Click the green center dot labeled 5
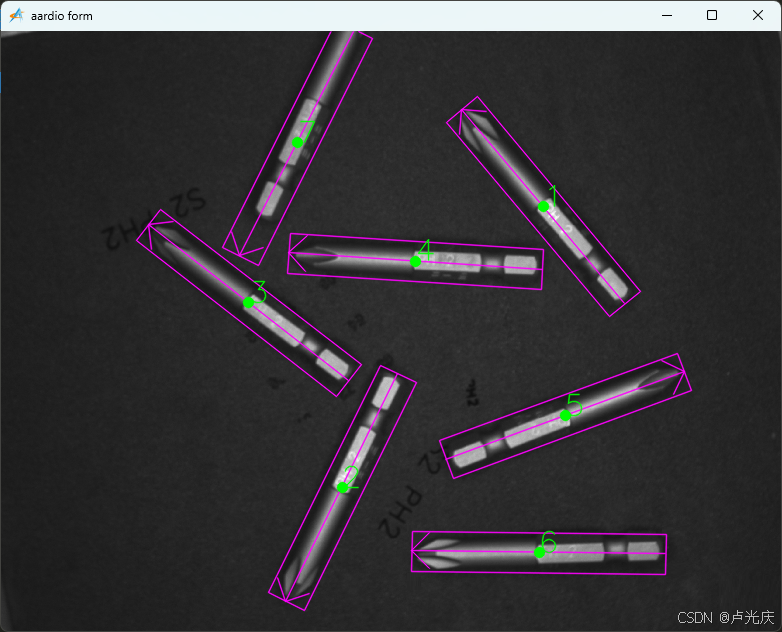This screenshot has height=632, width=782. coord(565,416)
